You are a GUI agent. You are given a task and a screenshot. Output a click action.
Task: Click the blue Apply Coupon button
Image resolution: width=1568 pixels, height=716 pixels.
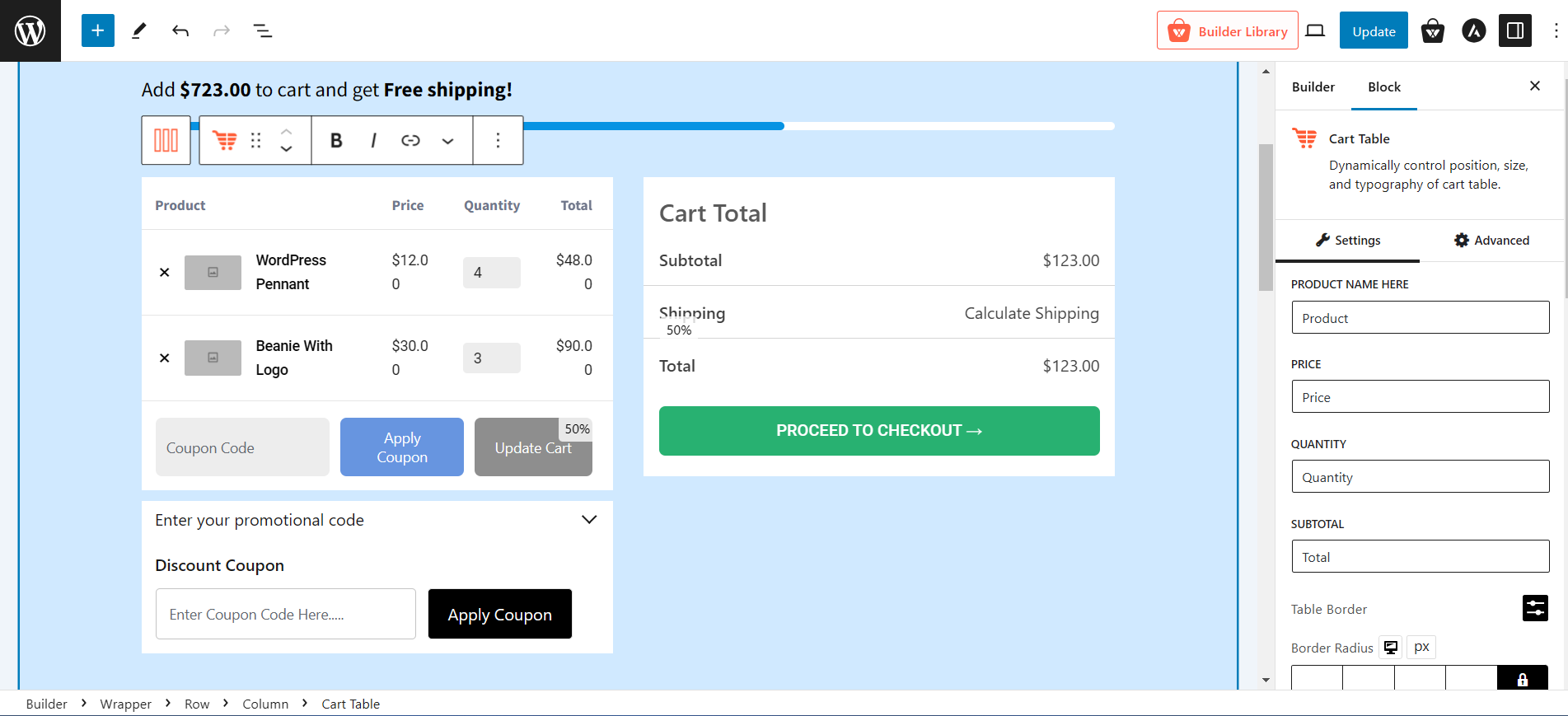point(402,447)
